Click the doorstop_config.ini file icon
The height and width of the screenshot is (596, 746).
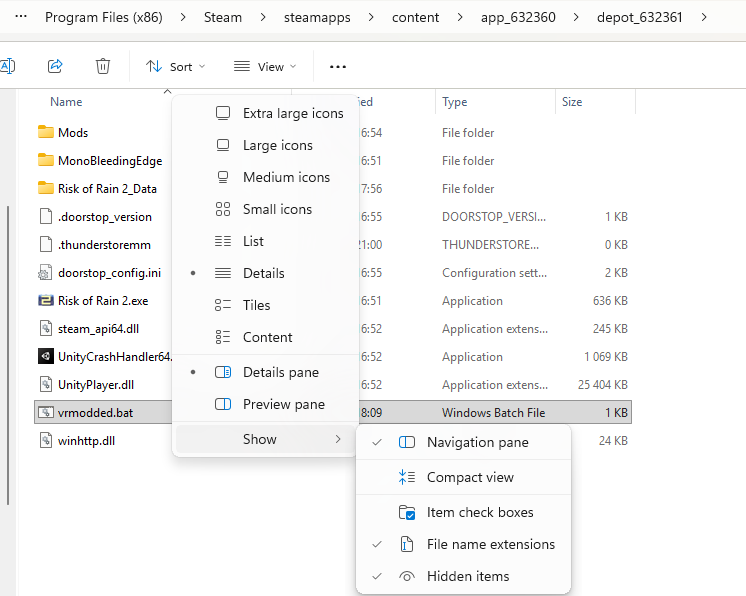click(45, 273)
